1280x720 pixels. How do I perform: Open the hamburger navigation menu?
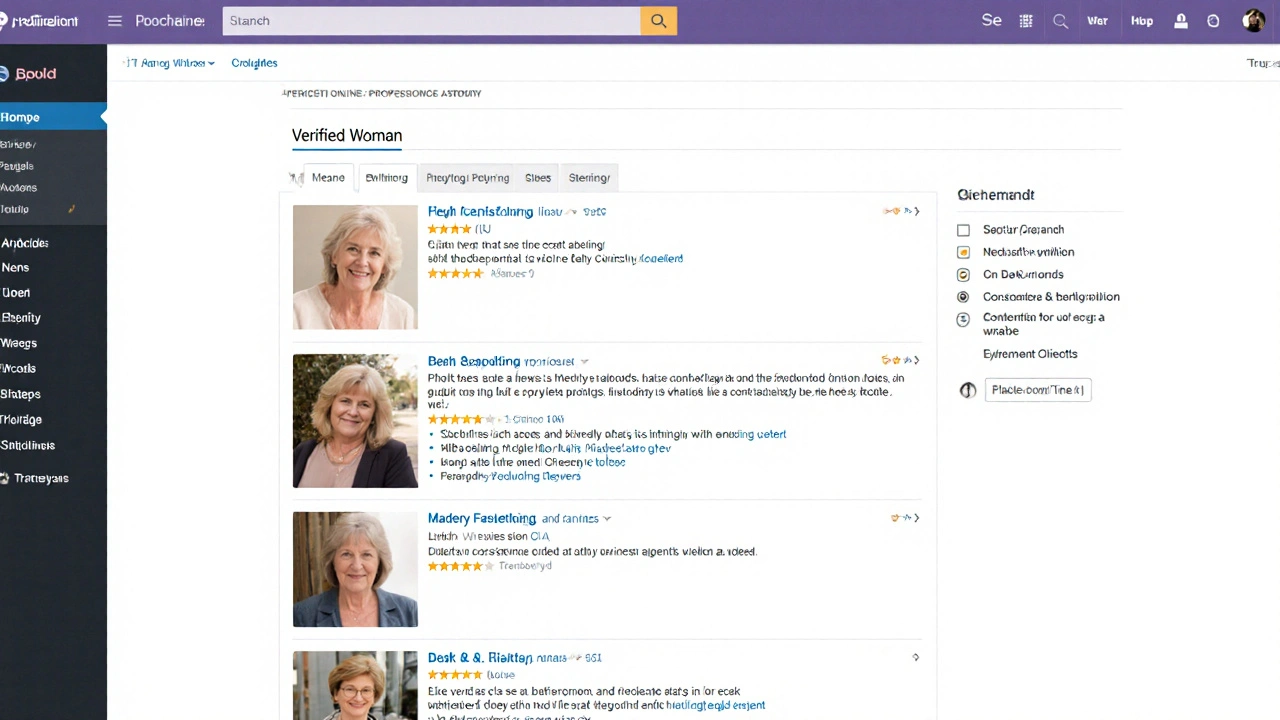coord(114,20)
